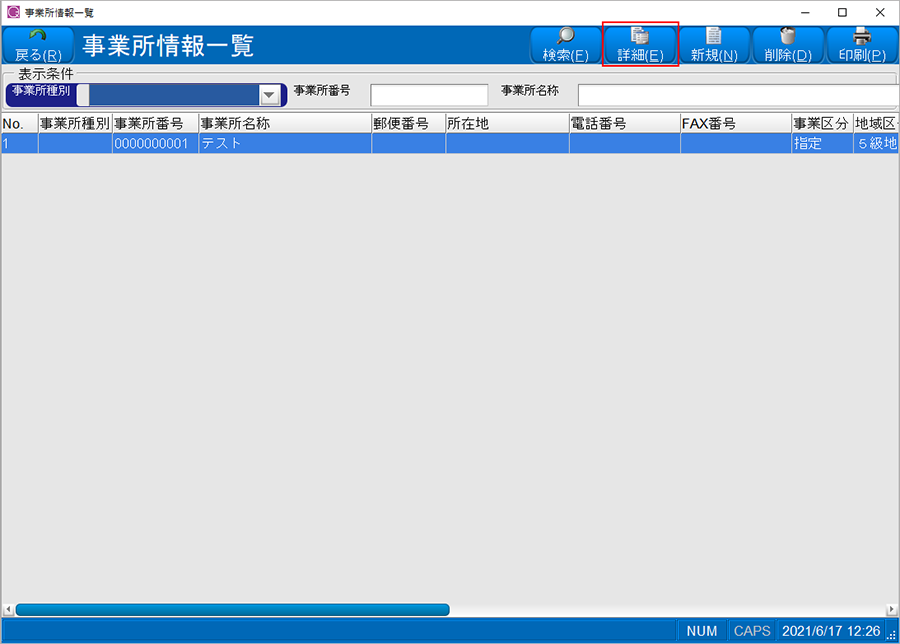900x644 pixels.
Task: Click the app icon in the title bar
Action: [13, 12]
